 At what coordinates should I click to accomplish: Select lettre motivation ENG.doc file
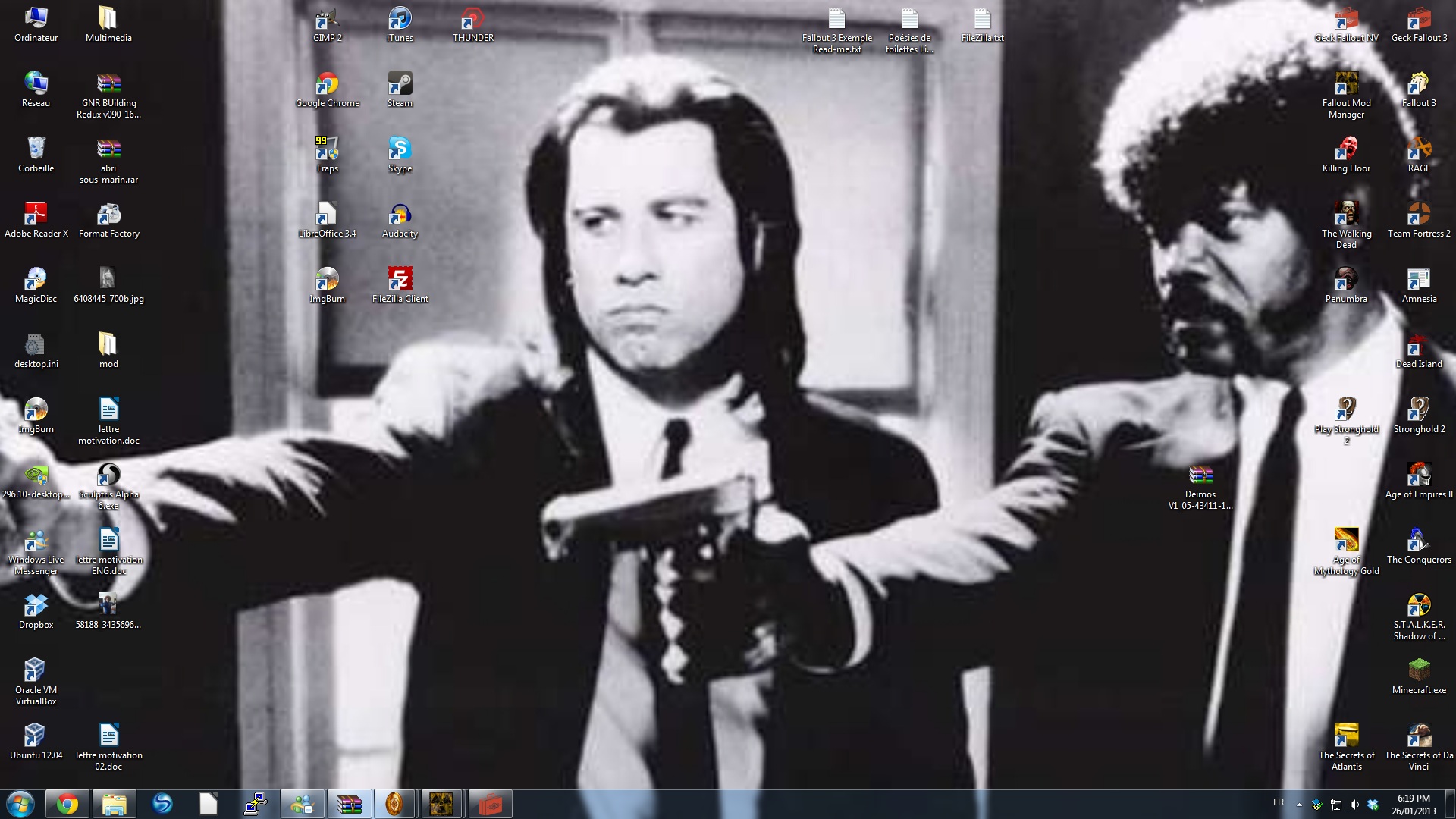pyautogui.click(x=108, y=551)
